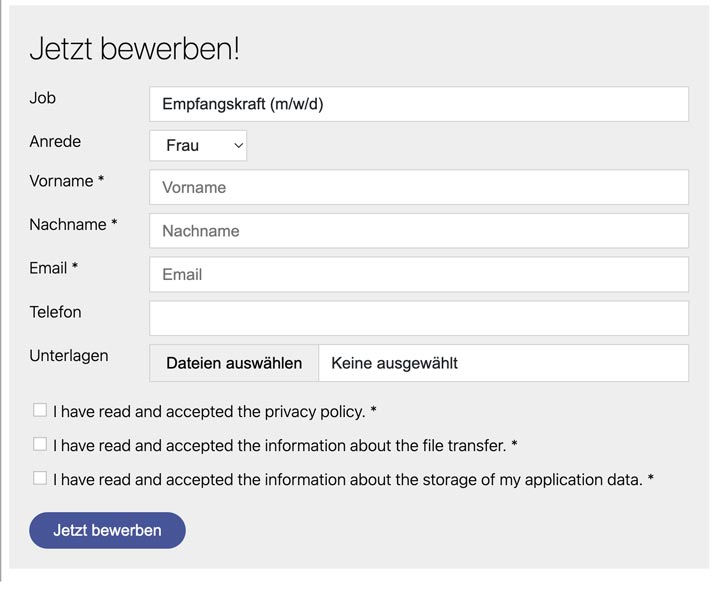
Task: Click the Email field label
Action: tap(54, 268)
